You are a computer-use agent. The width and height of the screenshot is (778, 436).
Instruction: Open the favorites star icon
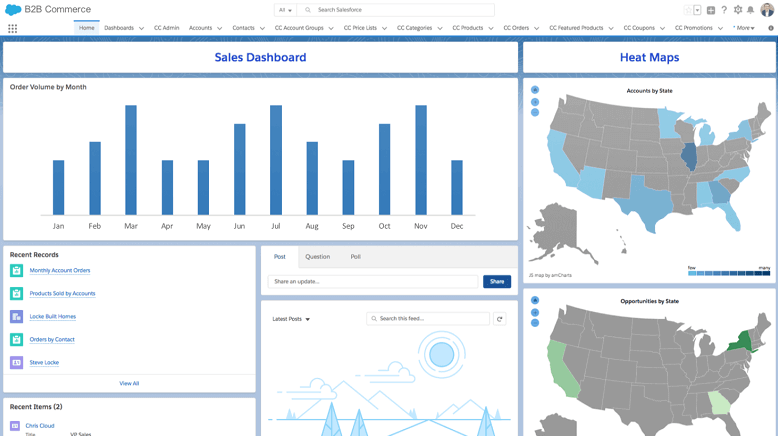coord(688,10)
